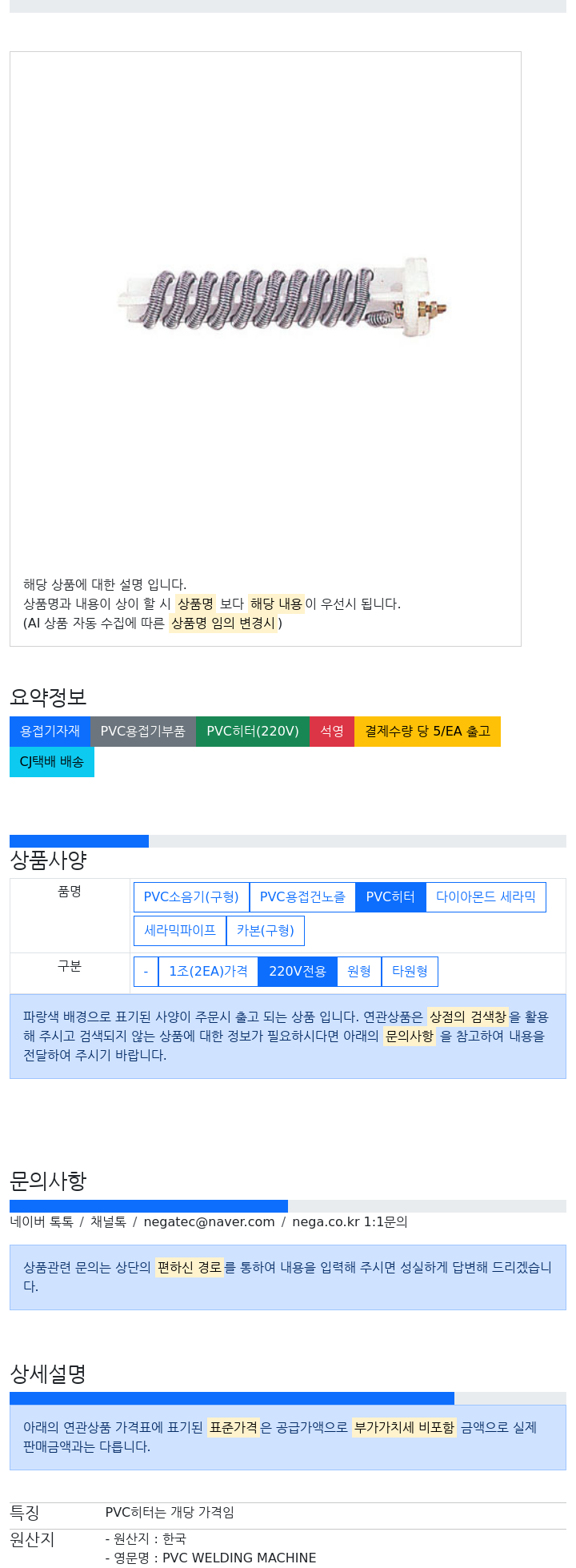The image size is (576, 1568).
Task: Select the 220V전용 option
Action: [x=298, y=972]
